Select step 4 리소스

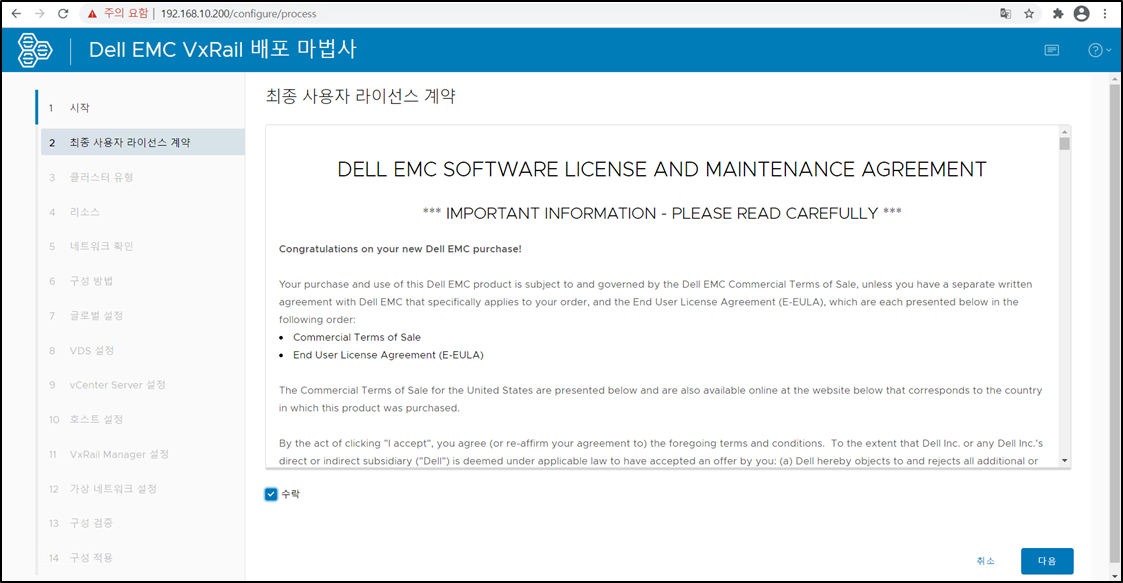point(142,212)
